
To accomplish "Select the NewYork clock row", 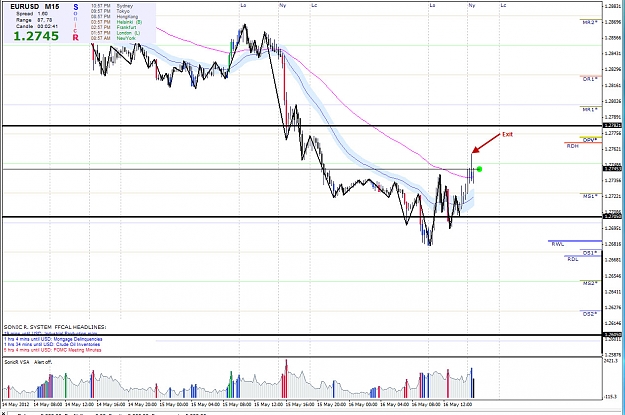I will pyautogui.click(x=112, y=38).
